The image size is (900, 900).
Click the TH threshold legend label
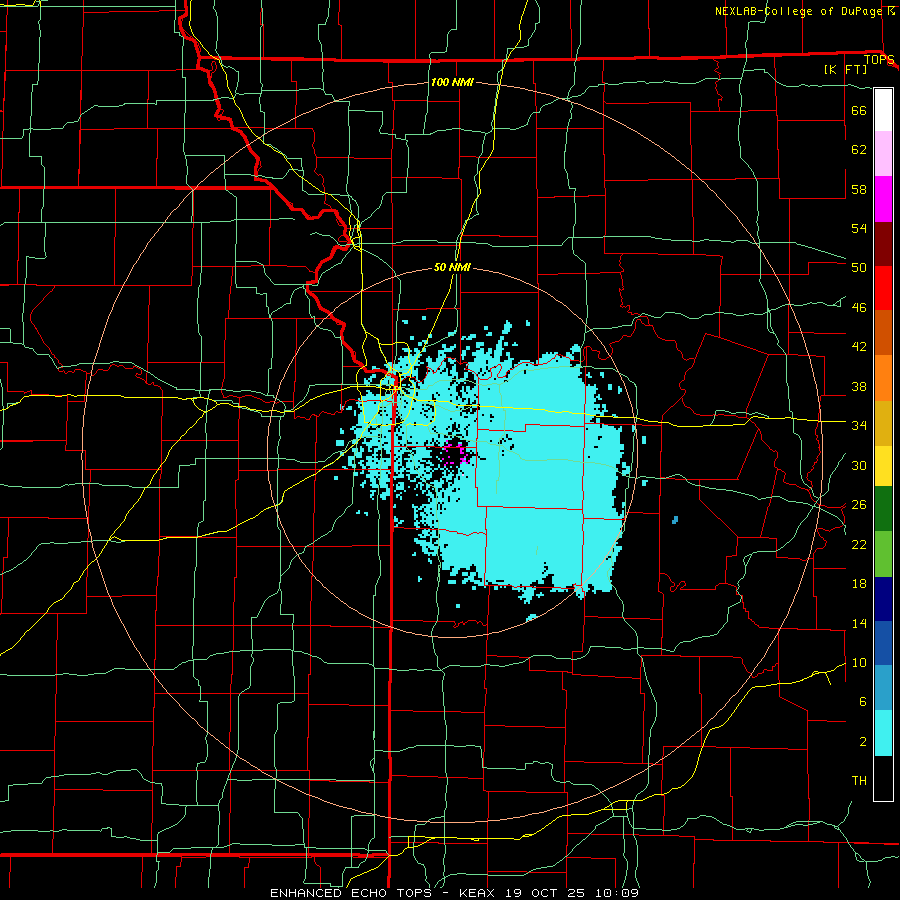tap(859, 781)
